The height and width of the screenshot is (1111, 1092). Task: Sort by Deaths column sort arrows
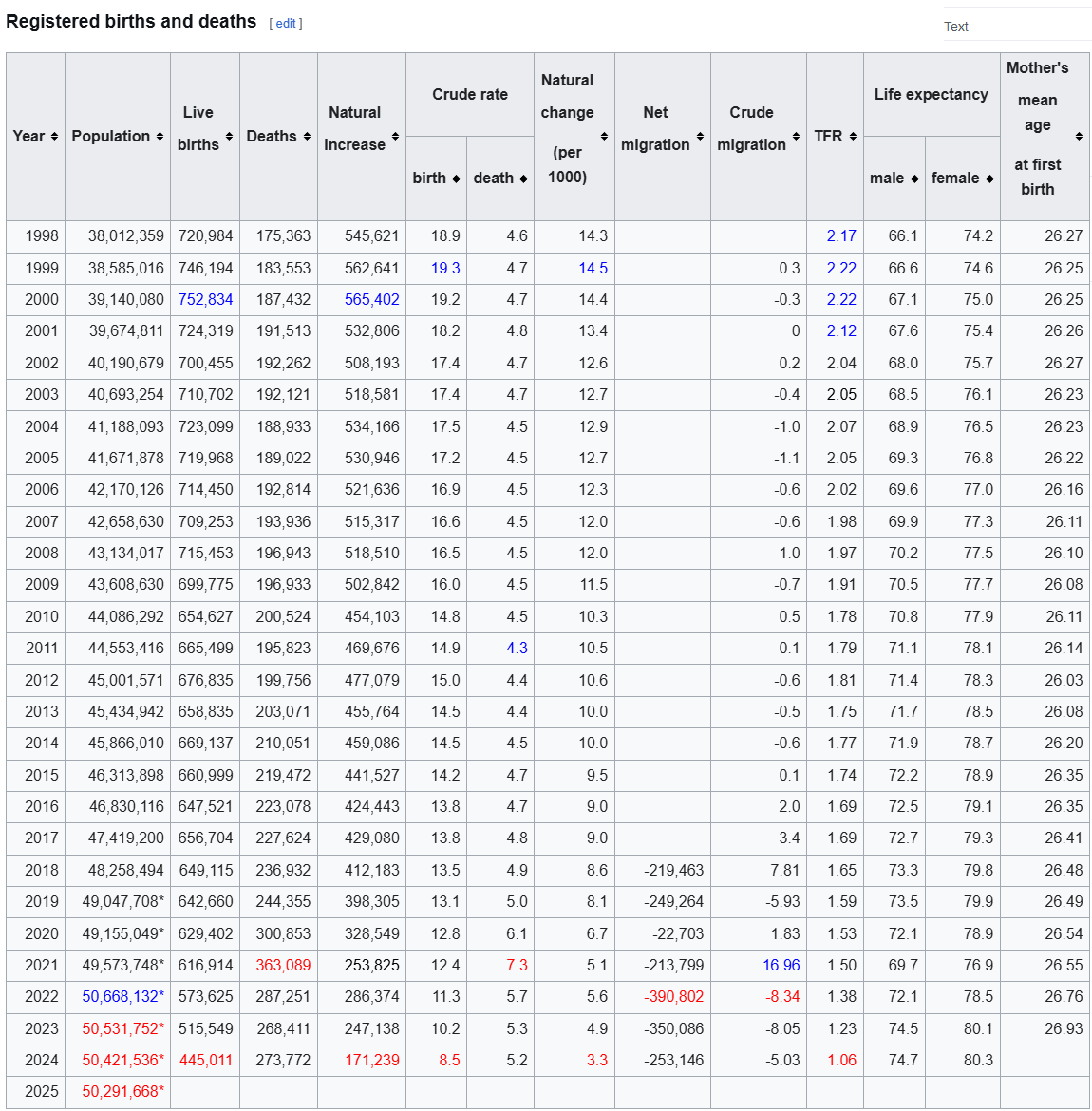pyautogui.click(x=307, y=136)
